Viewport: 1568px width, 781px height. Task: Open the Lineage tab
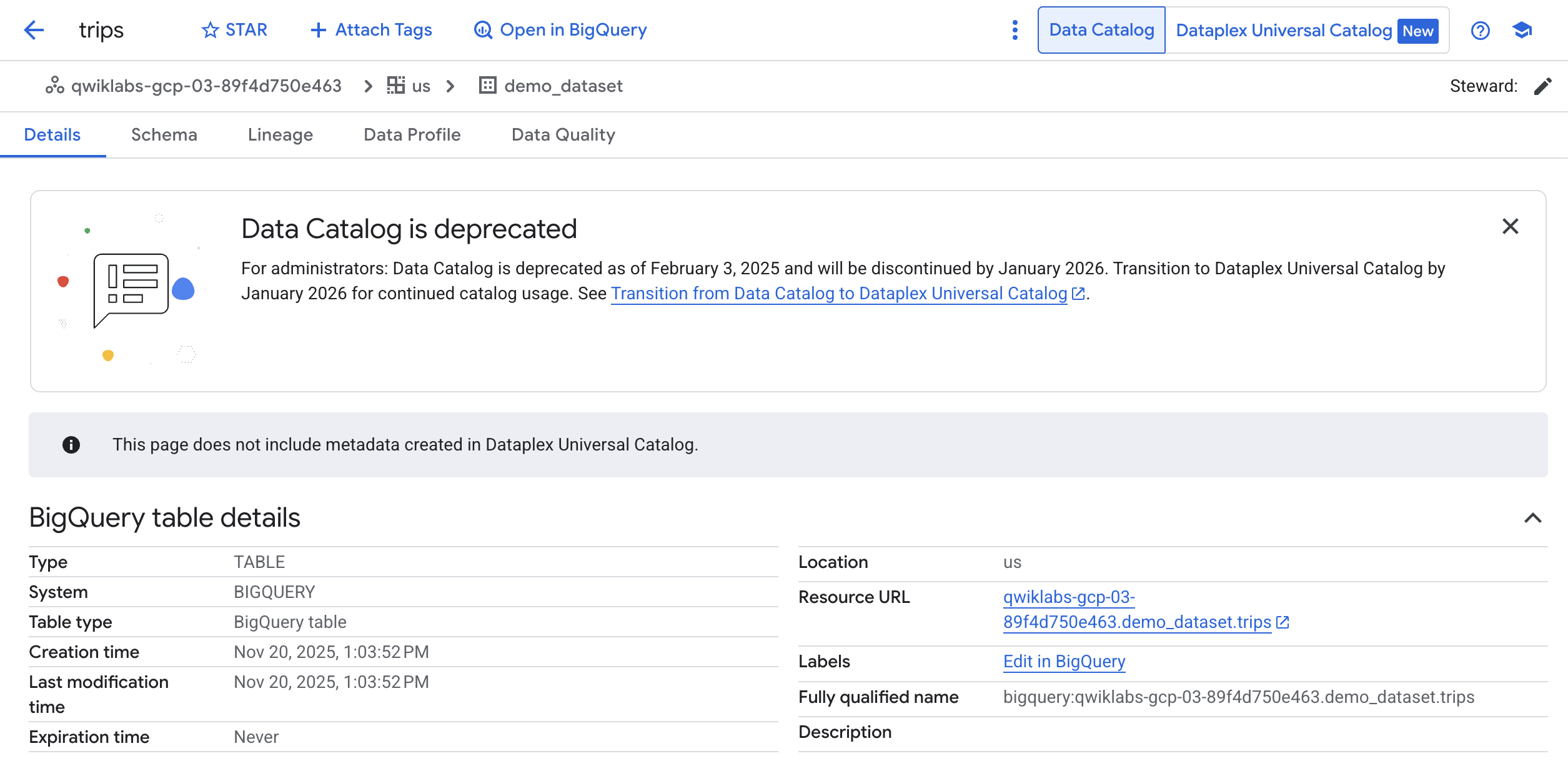click(280, 135)
